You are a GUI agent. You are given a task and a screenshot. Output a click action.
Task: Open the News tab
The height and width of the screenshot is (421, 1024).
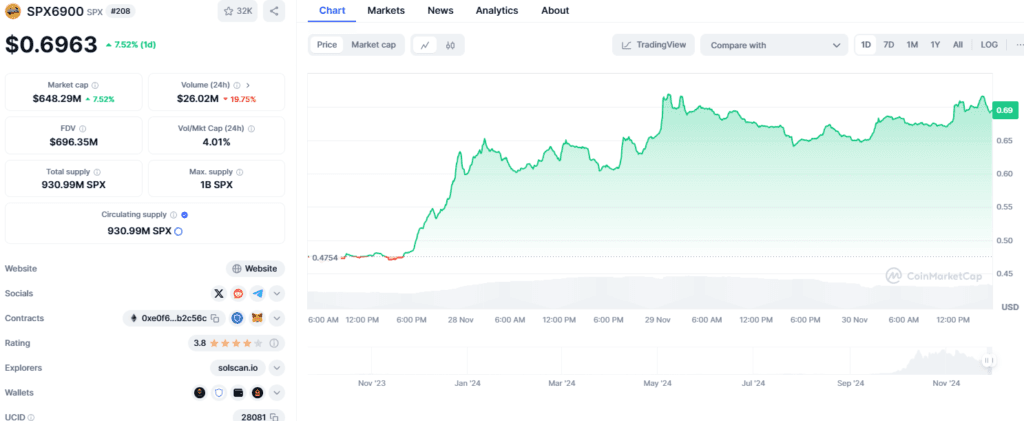(x=440, y=10)
